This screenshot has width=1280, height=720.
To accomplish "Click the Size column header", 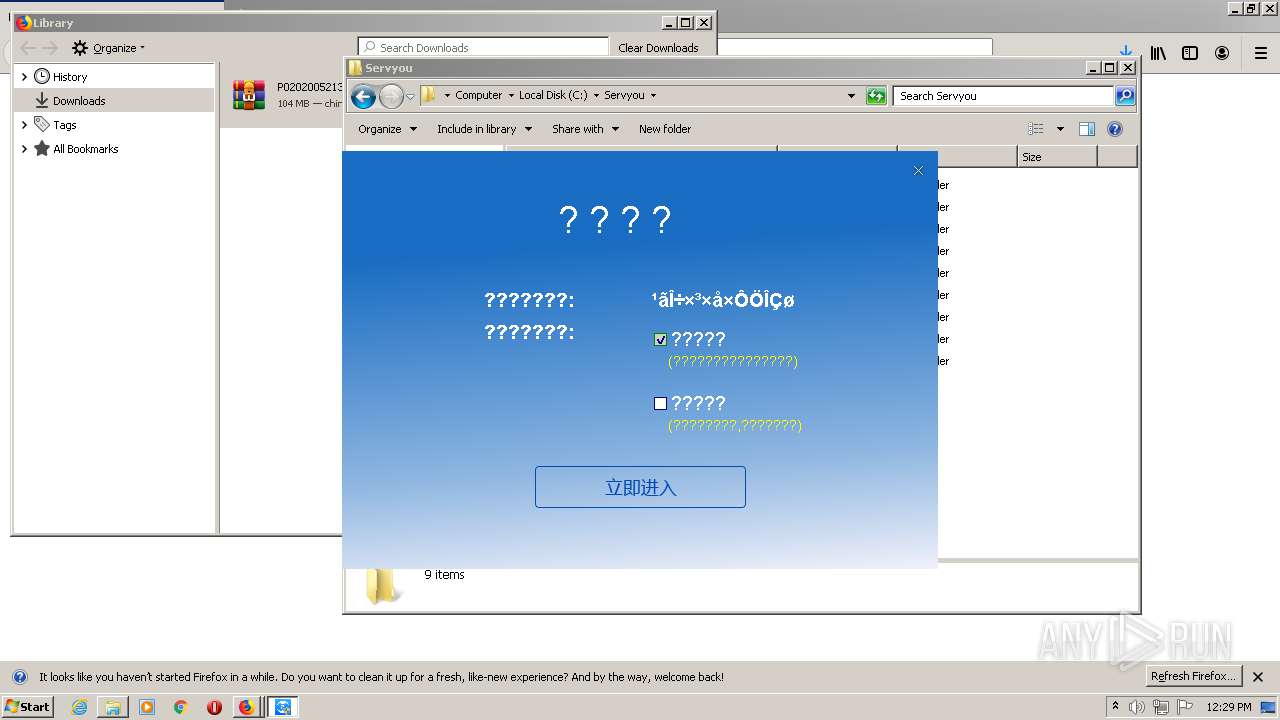I will (1057, 157).
